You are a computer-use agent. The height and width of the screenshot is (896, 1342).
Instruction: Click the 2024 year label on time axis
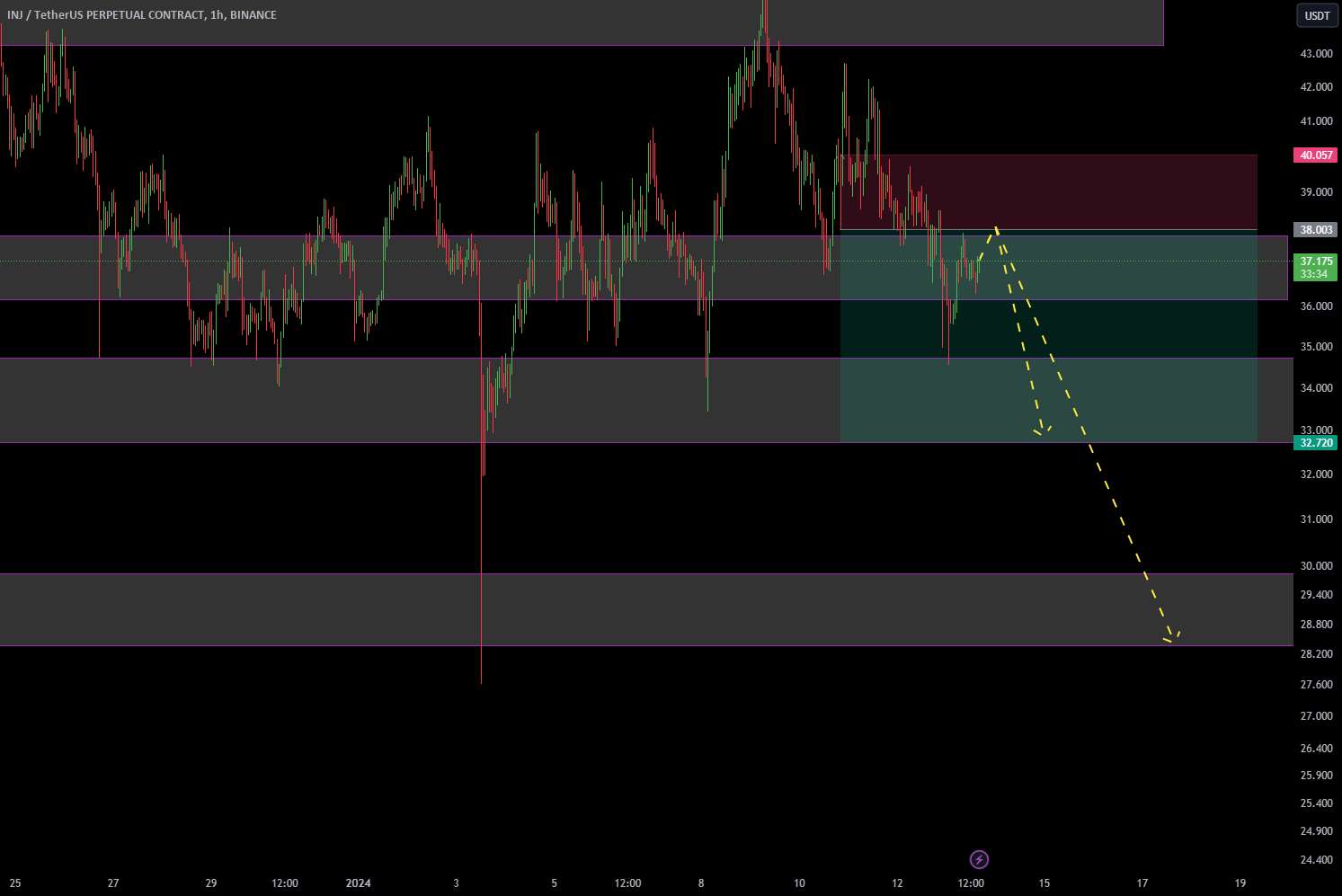tap(358, 883)
